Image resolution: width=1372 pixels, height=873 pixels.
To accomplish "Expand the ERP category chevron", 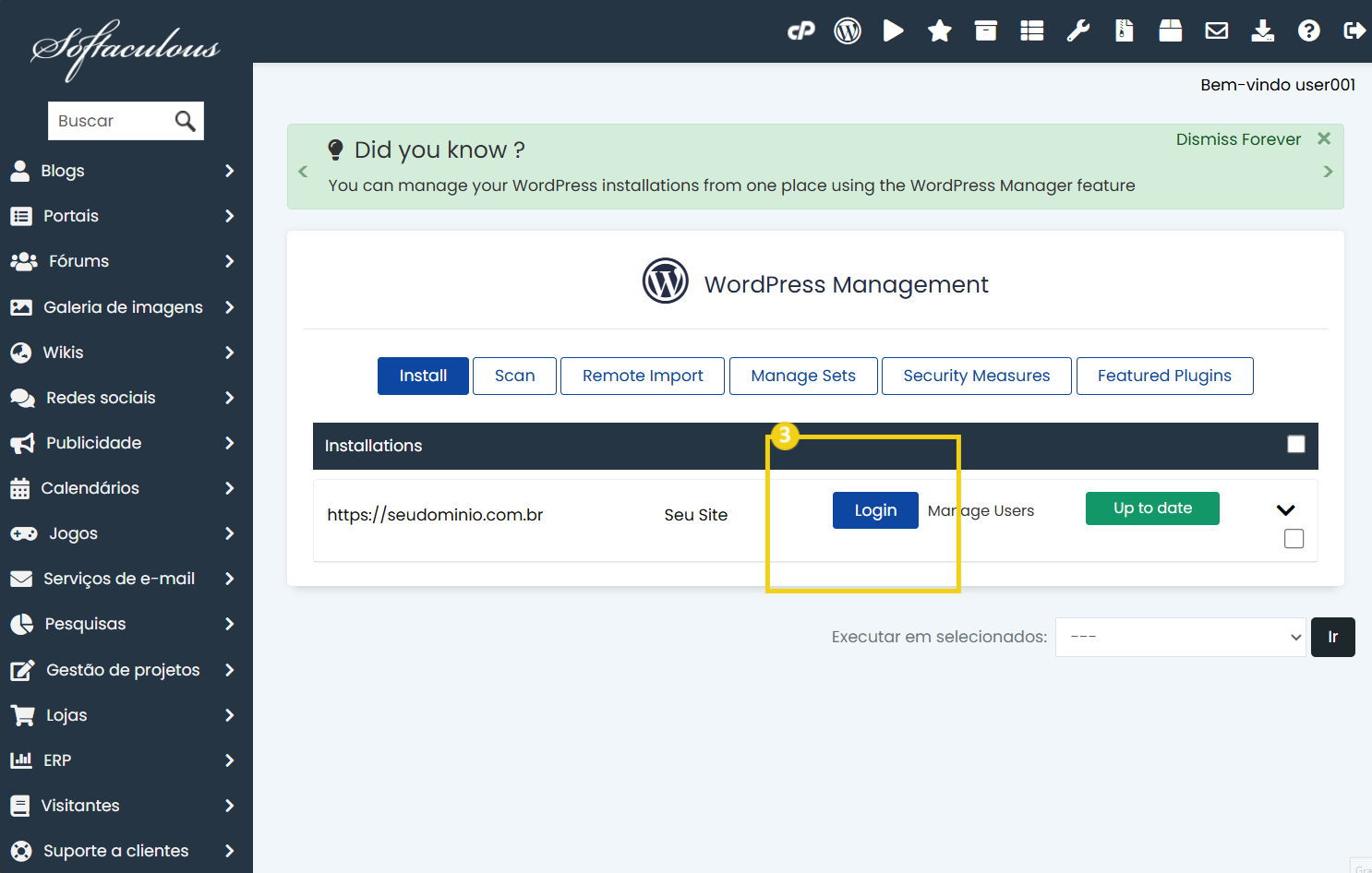I will (x=230, y=760).
